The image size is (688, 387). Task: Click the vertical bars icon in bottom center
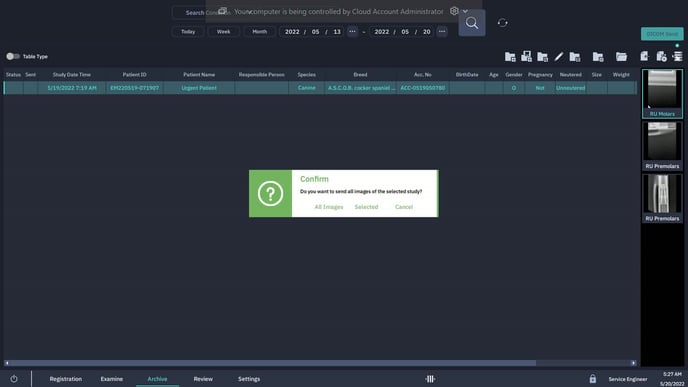coord(430,379)
